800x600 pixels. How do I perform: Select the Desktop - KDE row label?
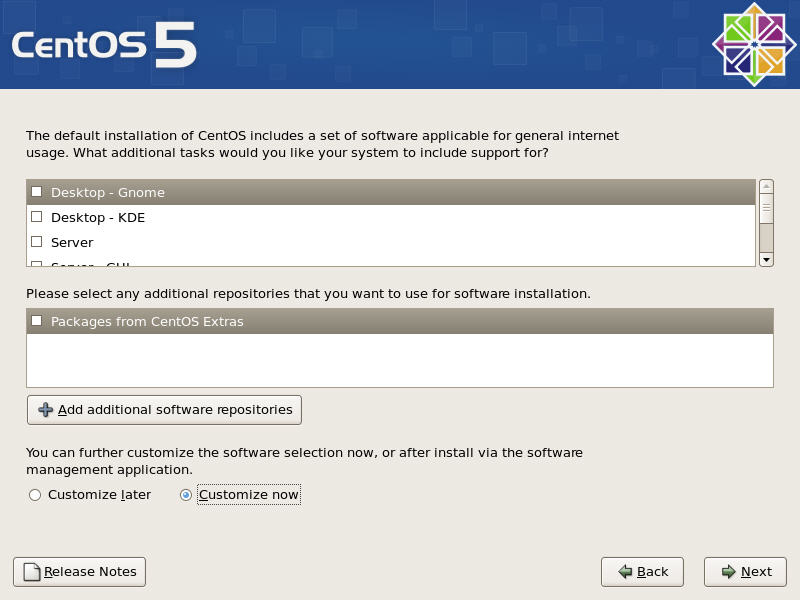coord(98,218)
